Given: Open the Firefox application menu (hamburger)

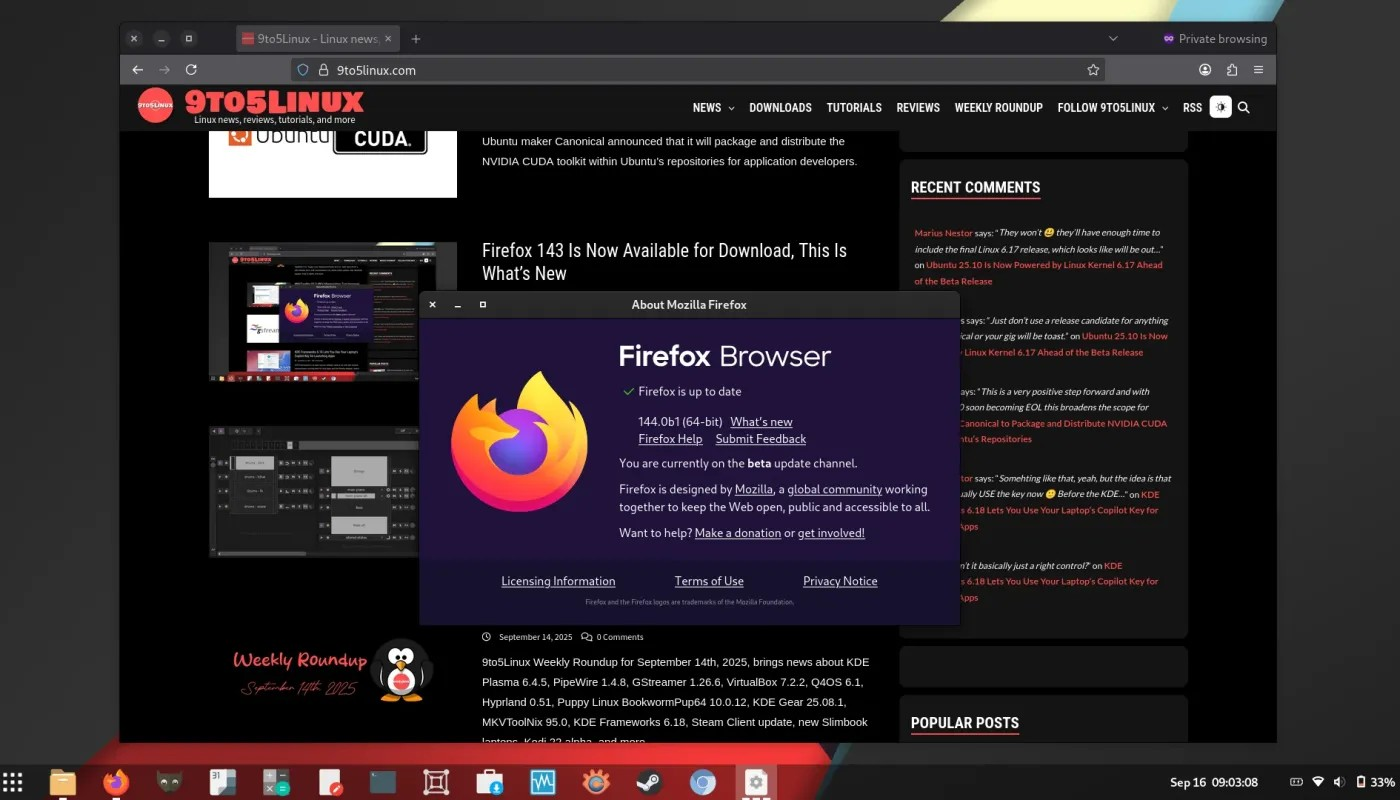Looking at the screenshot, I should (x=1258, y=70).
